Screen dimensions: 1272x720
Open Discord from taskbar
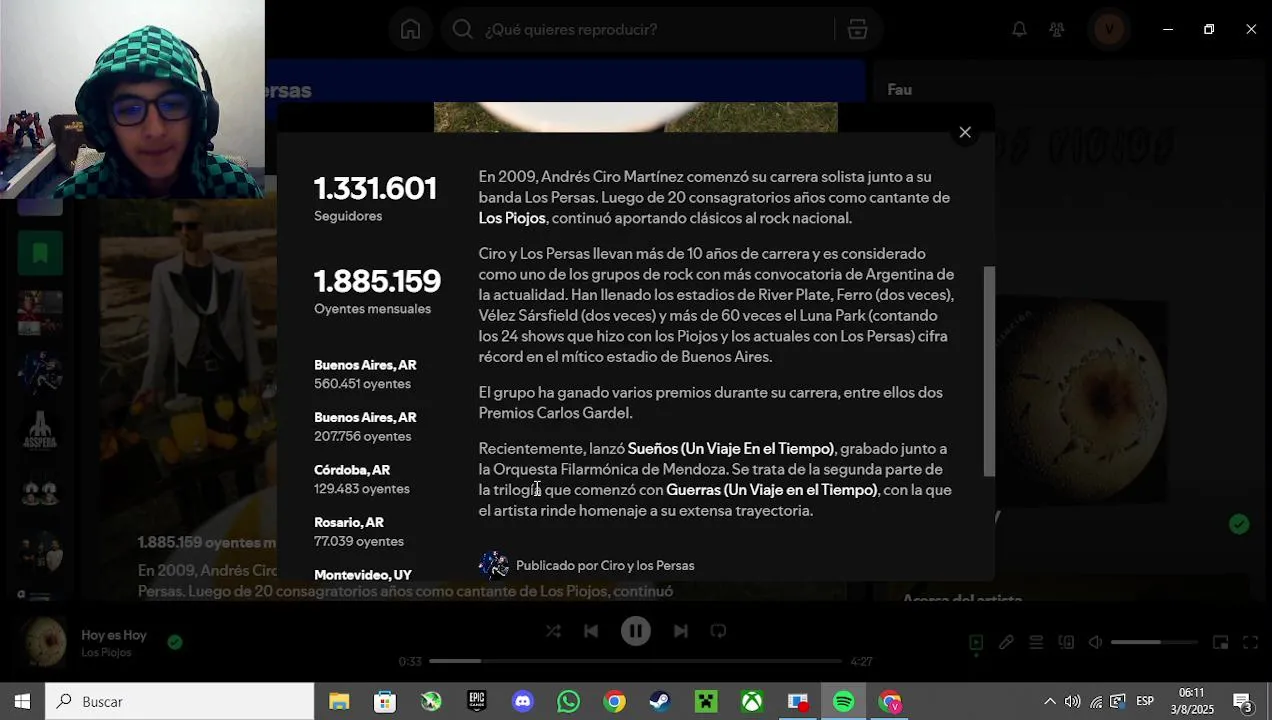point(523,702)
